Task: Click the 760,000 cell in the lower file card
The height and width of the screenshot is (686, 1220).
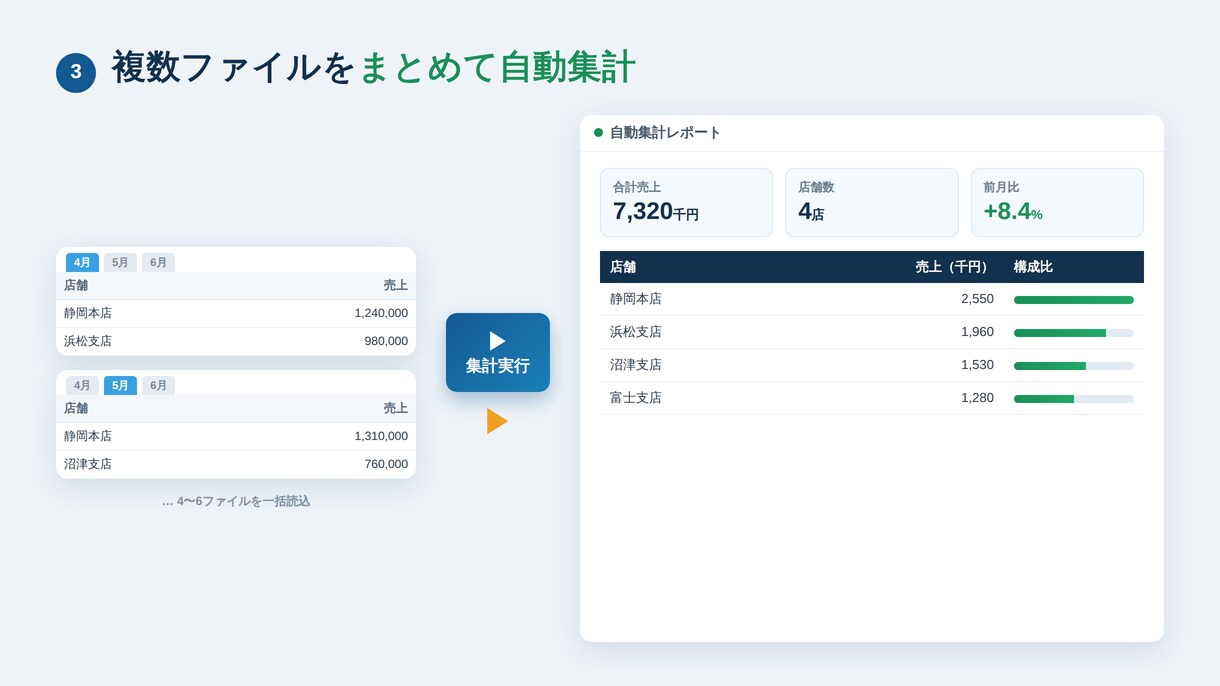Action: [386, 464]
